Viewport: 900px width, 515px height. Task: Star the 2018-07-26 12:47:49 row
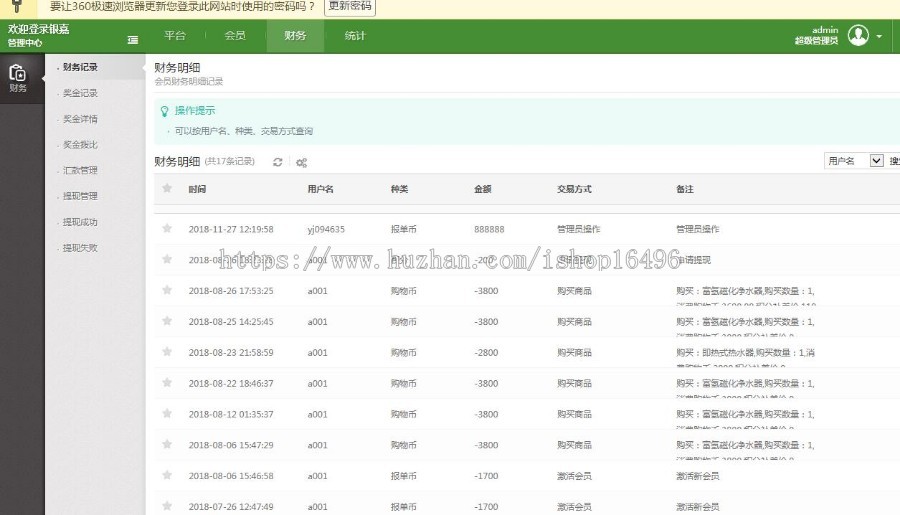167,506
